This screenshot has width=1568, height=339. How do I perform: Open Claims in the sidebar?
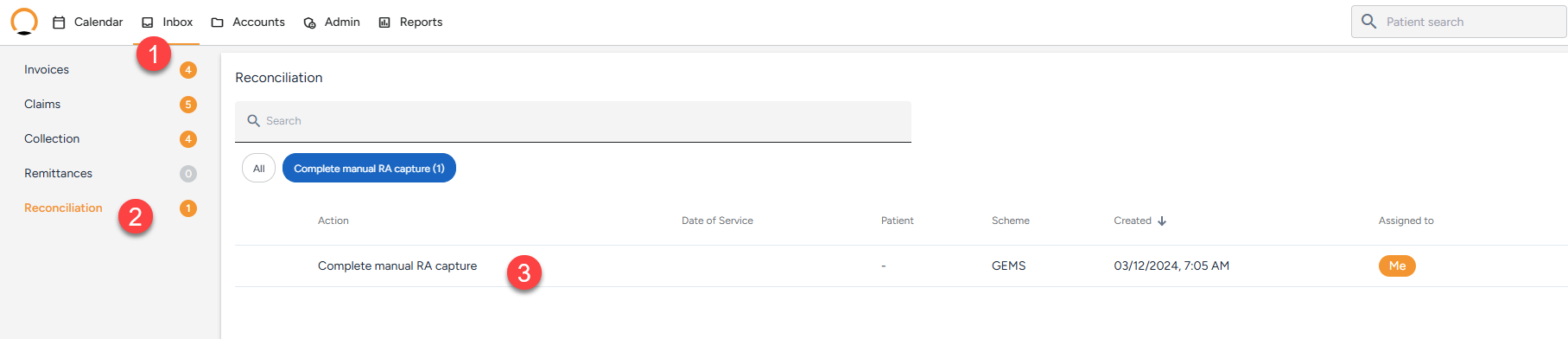pos(42,105)
